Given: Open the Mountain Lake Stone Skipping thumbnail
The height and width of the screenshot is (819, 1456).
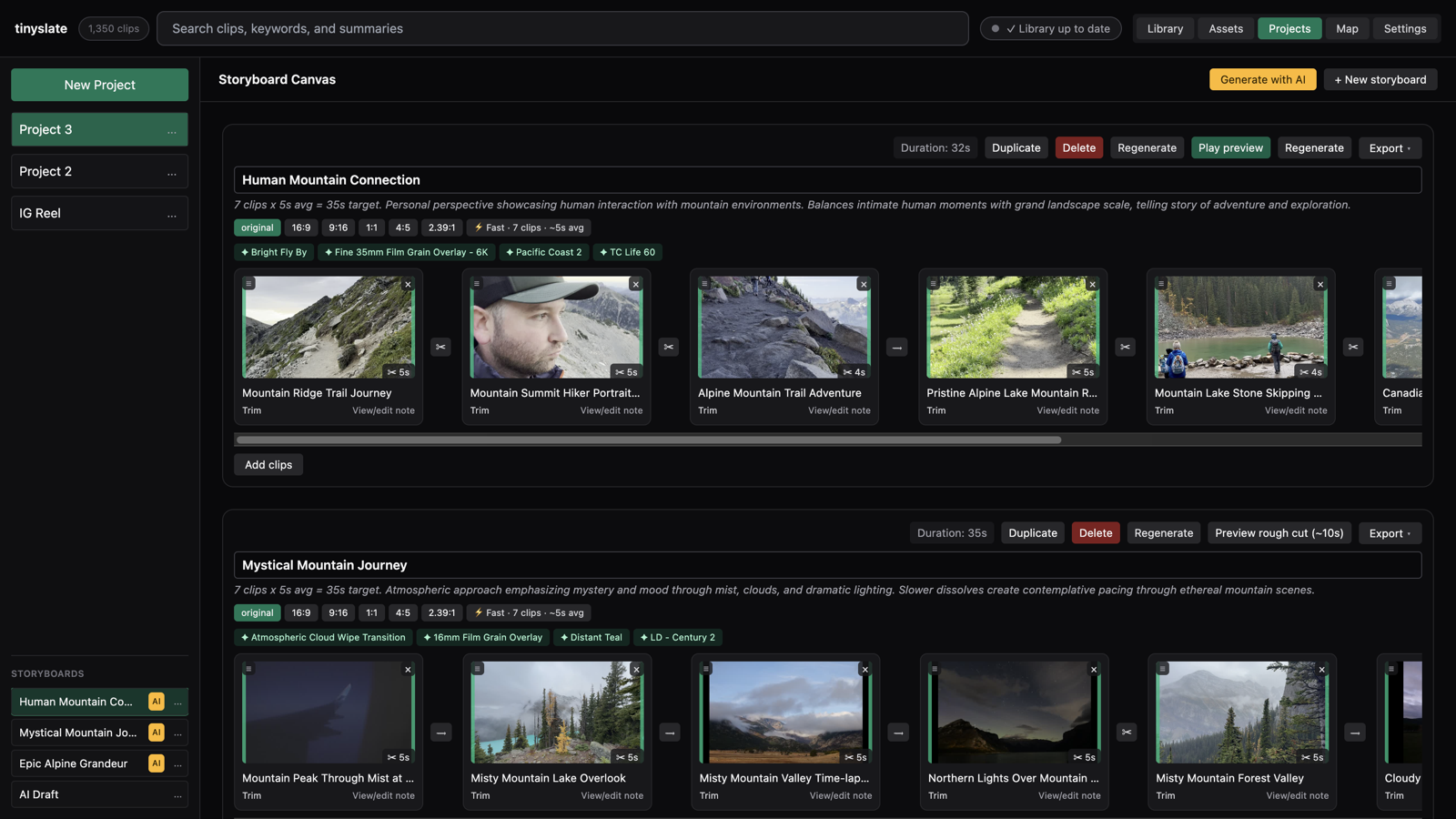Looking at the screenshot, I should point(1240,327).
